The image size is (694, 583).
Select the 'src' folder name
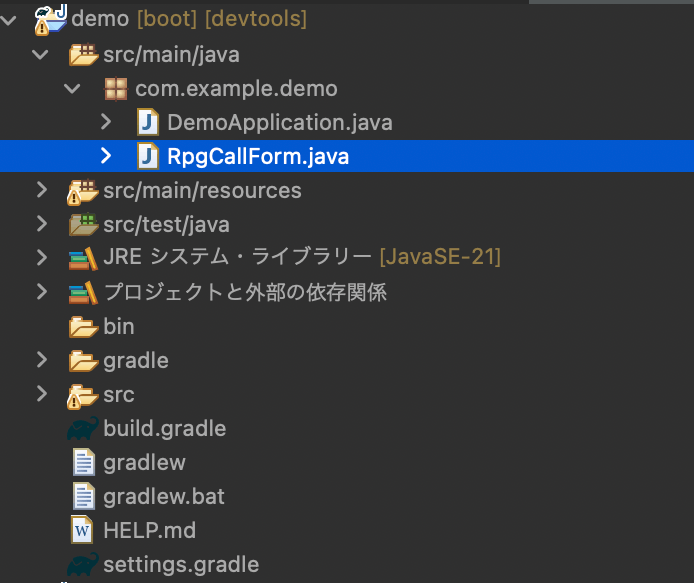pyautogui.click(x=119, y=395)
